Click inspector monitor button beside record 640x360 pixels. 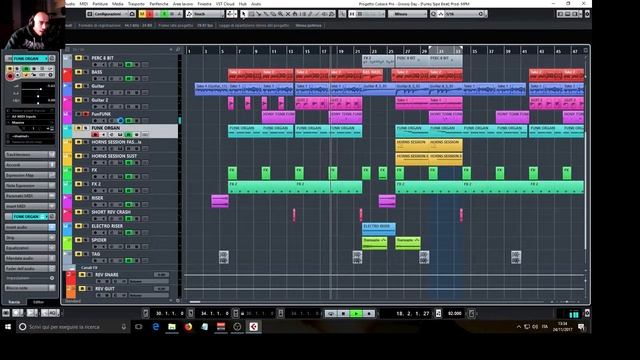(18, 76)
